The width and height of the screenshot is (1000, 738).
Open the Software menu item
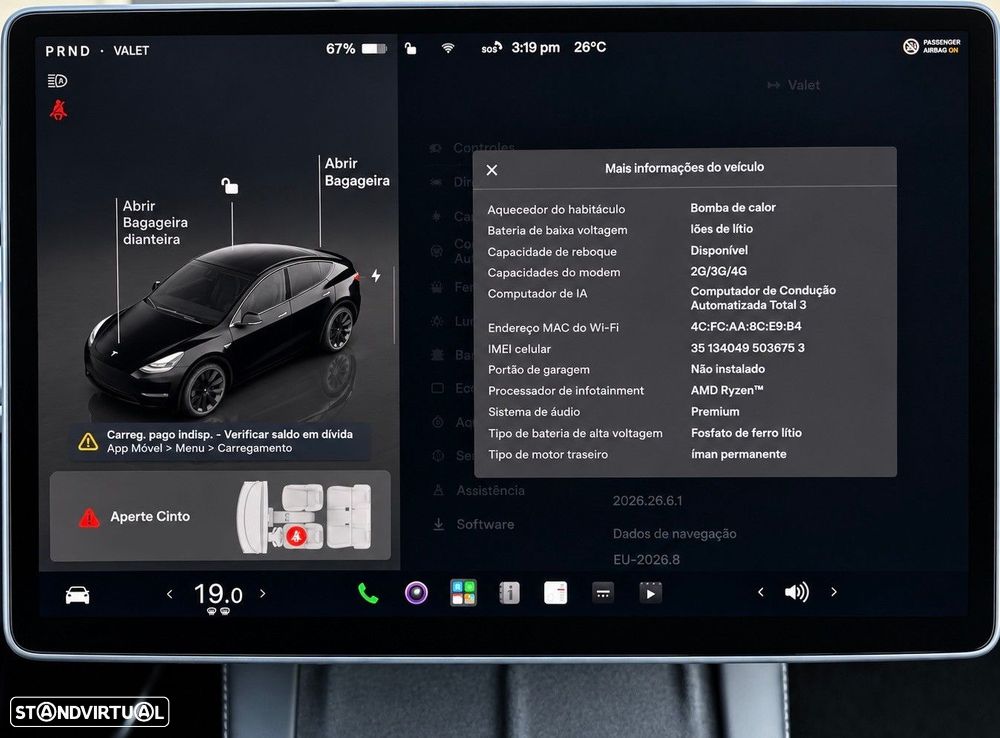[x=473, y=524]
